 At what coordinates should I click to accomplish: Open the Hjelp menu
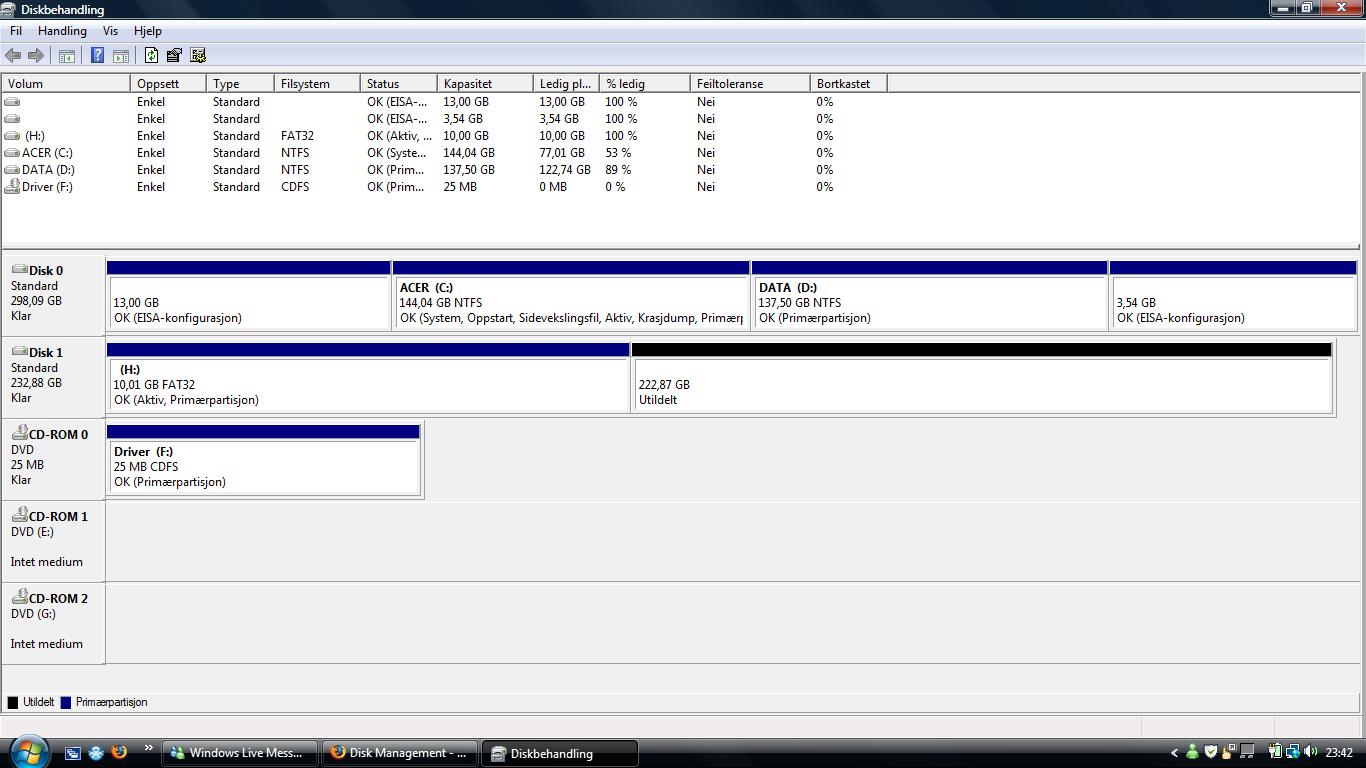(x=147, y=31)
